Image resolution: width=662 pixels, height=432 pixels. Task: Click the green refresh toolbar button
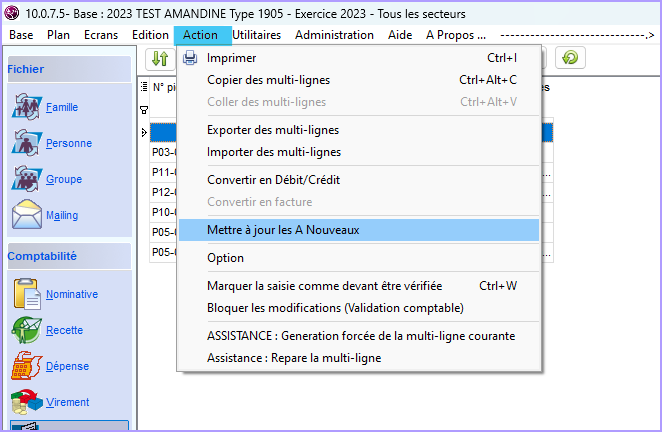point(570,58)
